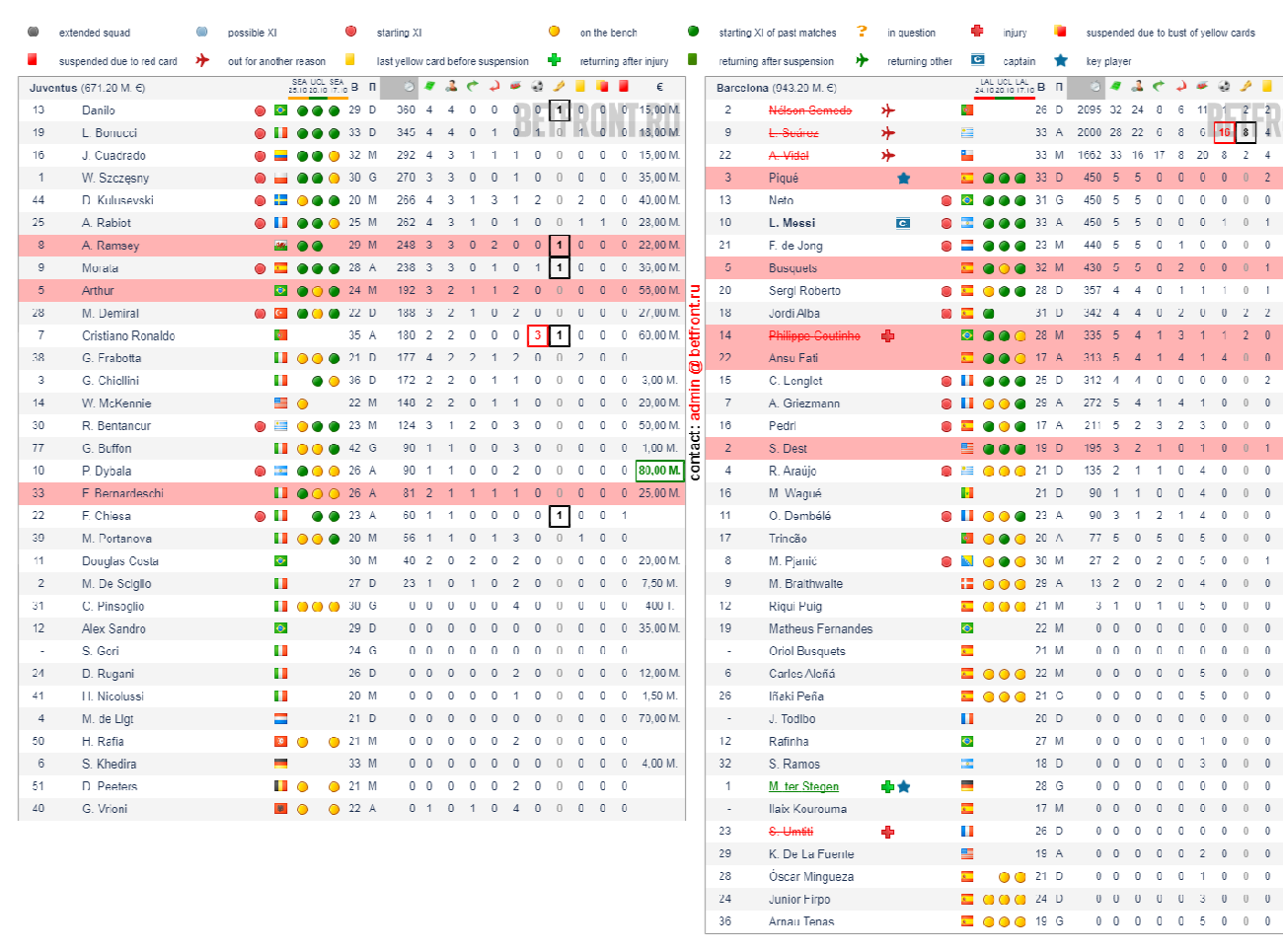Click the Arnau Tenas player name
Viewport: 1283px width, 952px height.
tap(801, 921)
